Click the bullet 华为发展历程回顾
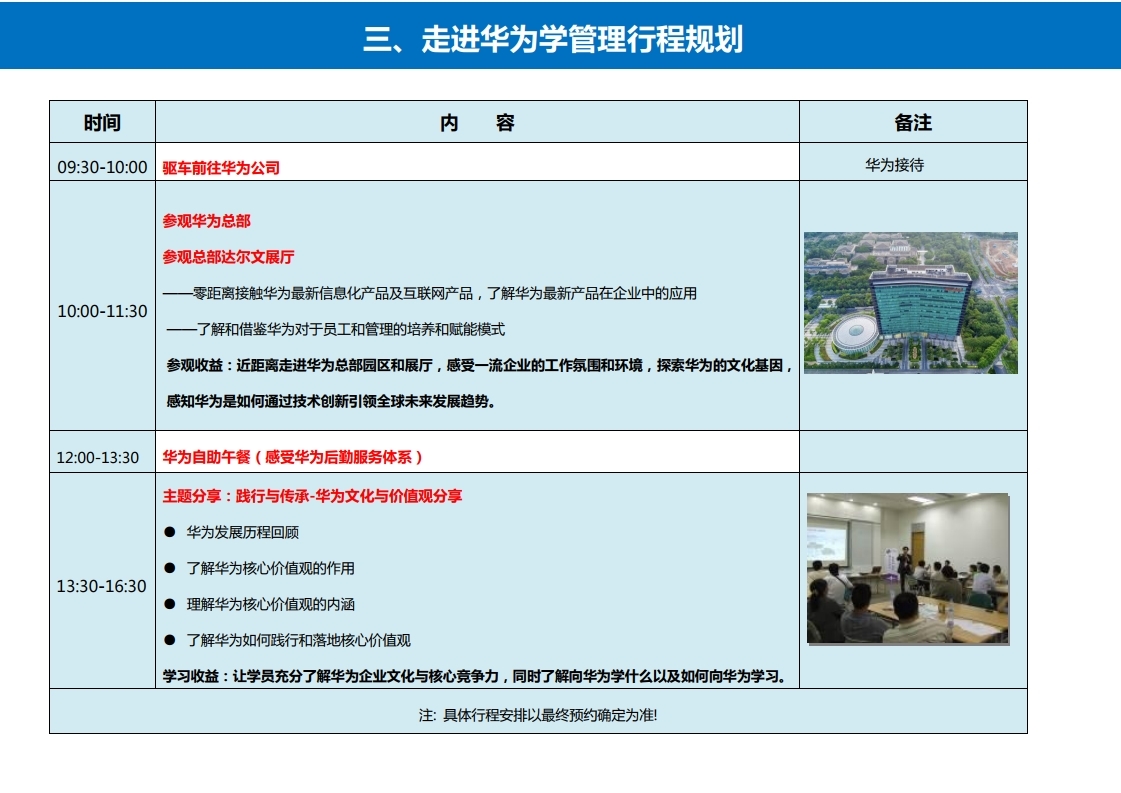The width and height of the screenshot is (1121, 793). pos(242,532)
